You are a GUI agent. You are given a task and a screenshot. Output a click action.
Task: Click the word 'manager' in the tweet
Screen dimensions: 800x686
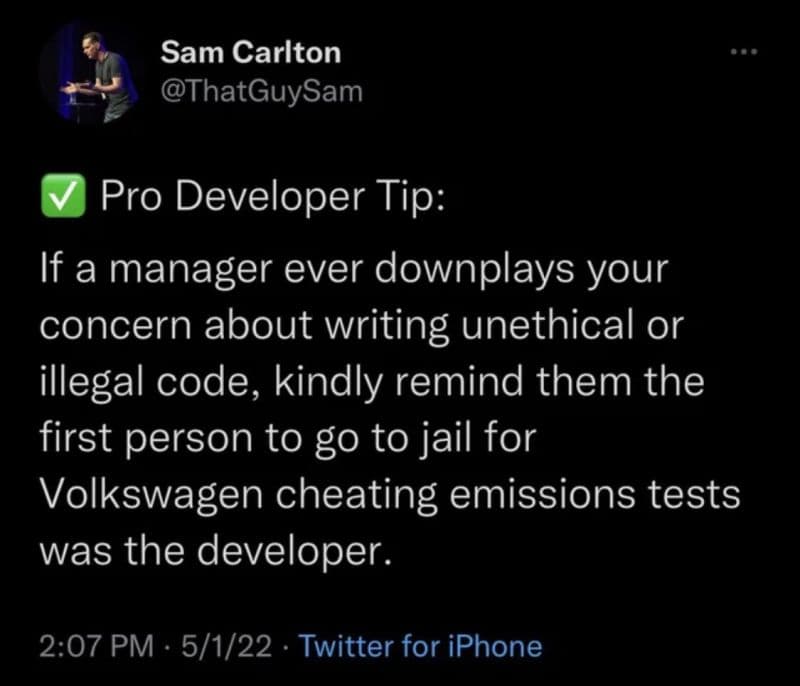[190, 270]
